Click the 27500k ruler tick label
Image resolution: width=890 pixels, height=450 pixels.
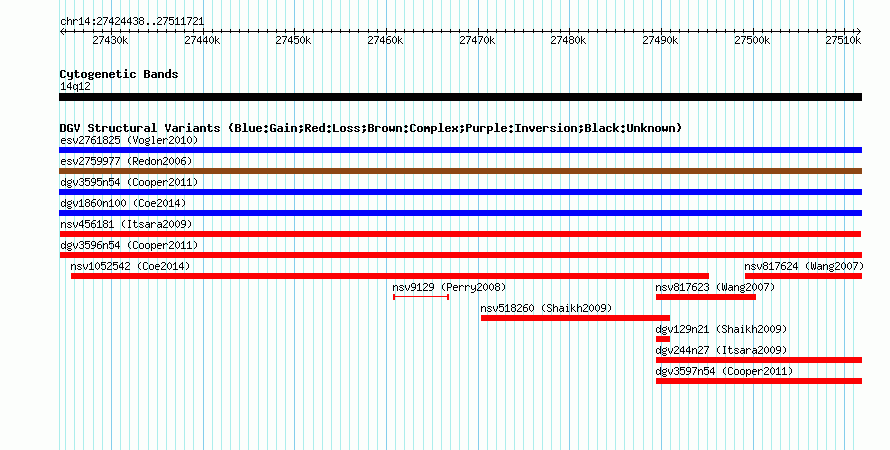click(752, 40)
